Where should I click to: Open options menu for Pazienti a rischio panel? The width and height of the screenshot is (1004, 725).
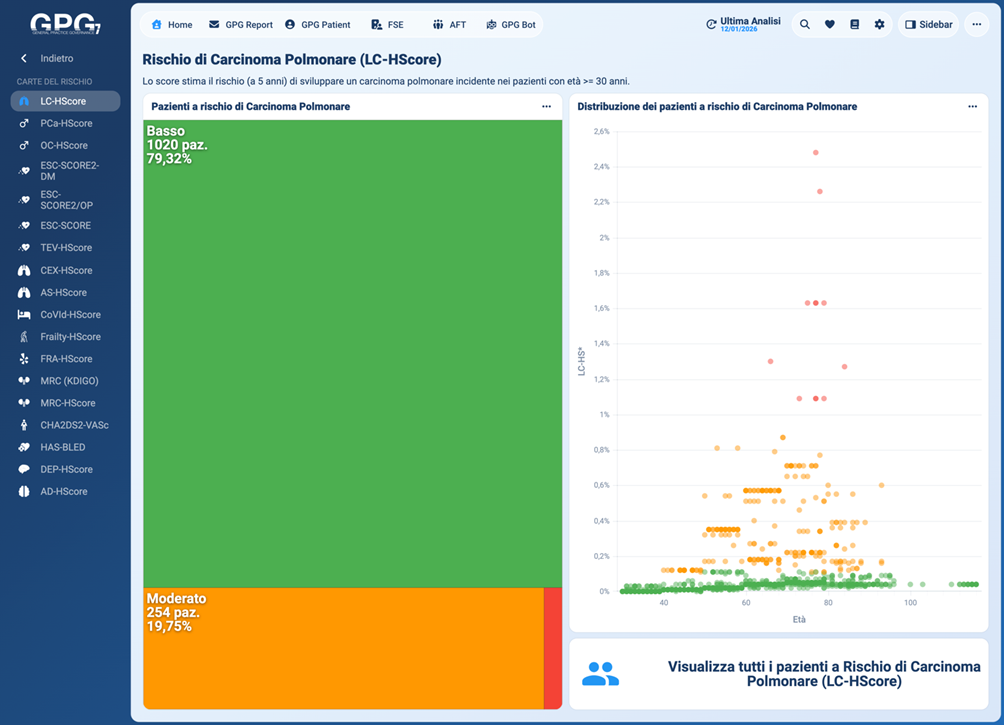pyautogui.click(x=546, y=107)
